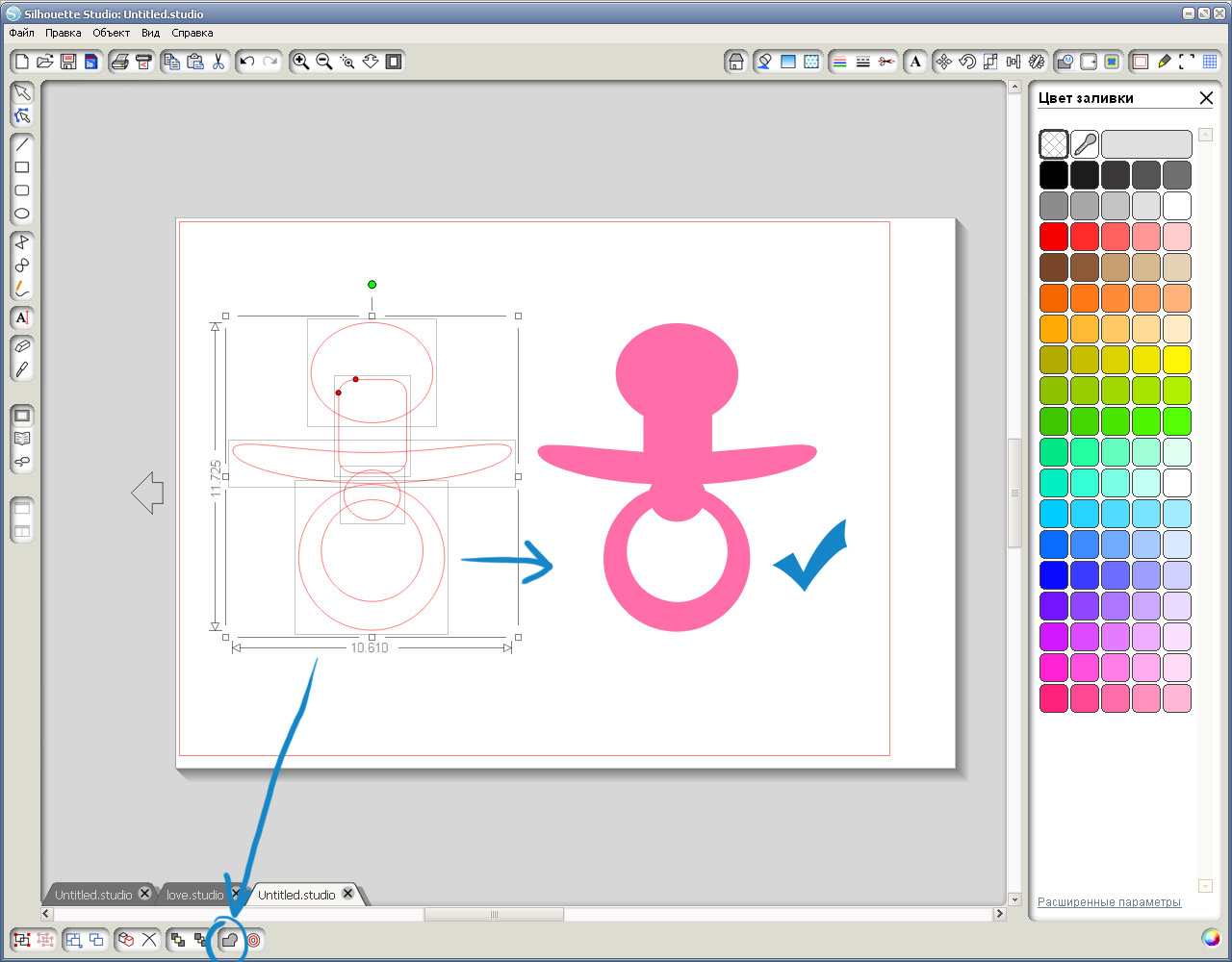Close the Цвет заливки panel
The image size is (1232, 962).
[x=1206, y=98]
